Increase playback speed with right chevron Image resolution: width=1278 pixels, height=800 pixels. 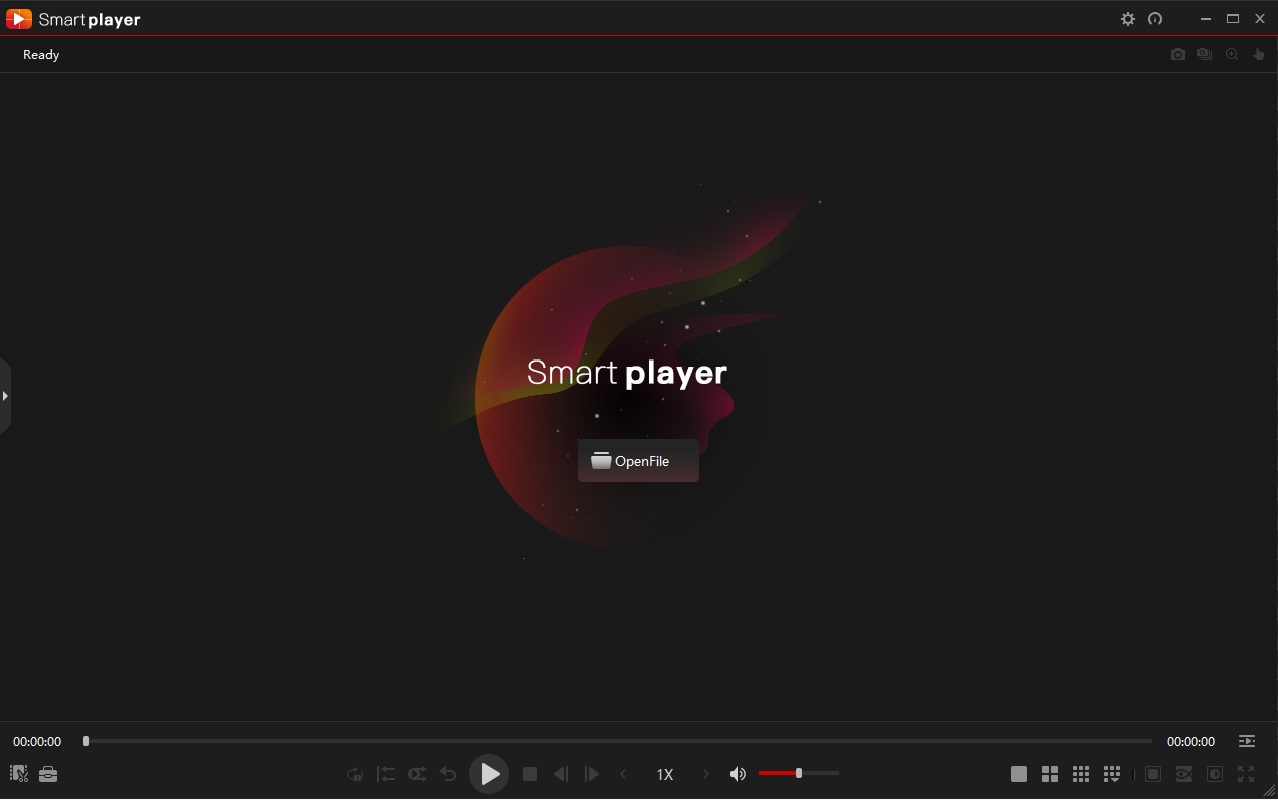point(706,774)
